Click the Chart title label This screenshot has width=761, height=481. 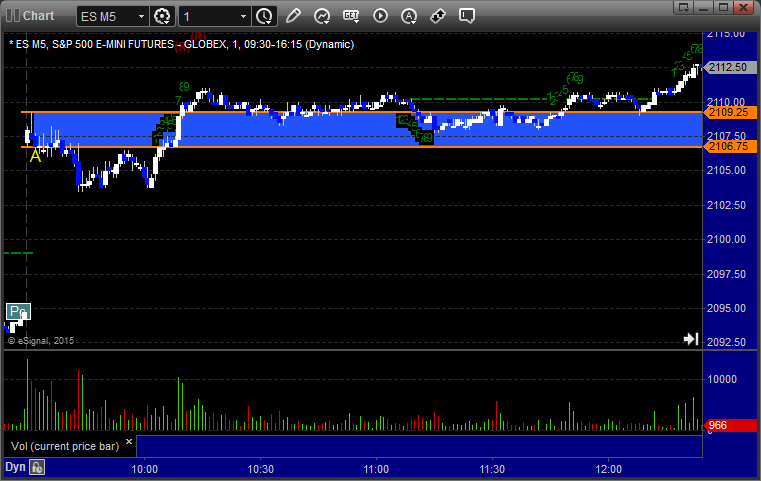38,16
